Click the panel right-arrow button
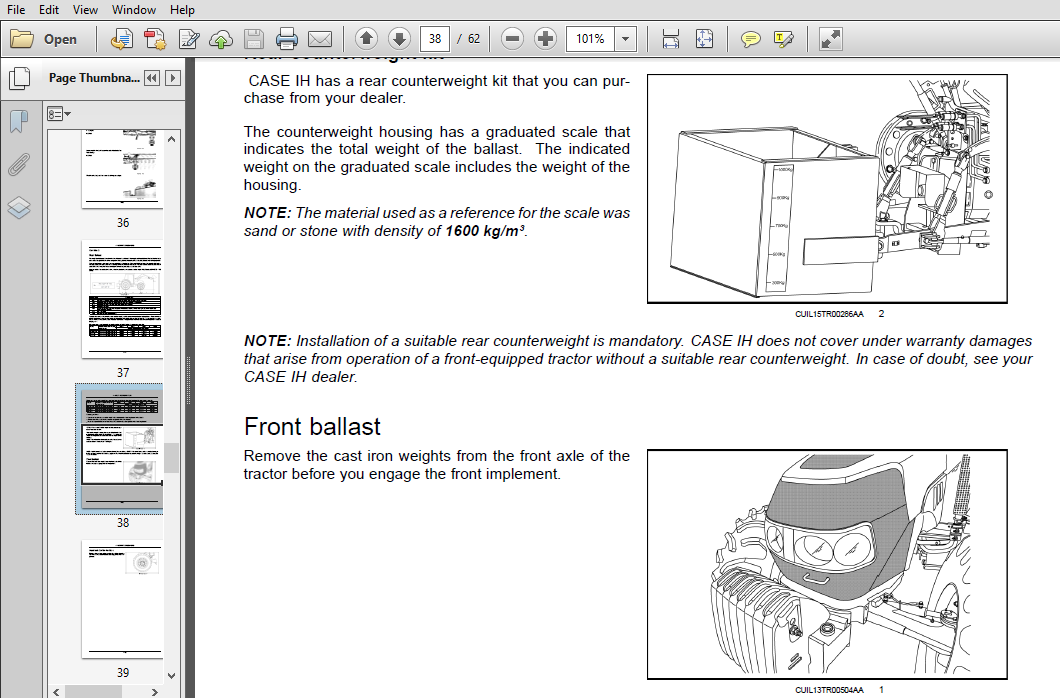This screenshot has height=698, width=1060. pos(173,78)
